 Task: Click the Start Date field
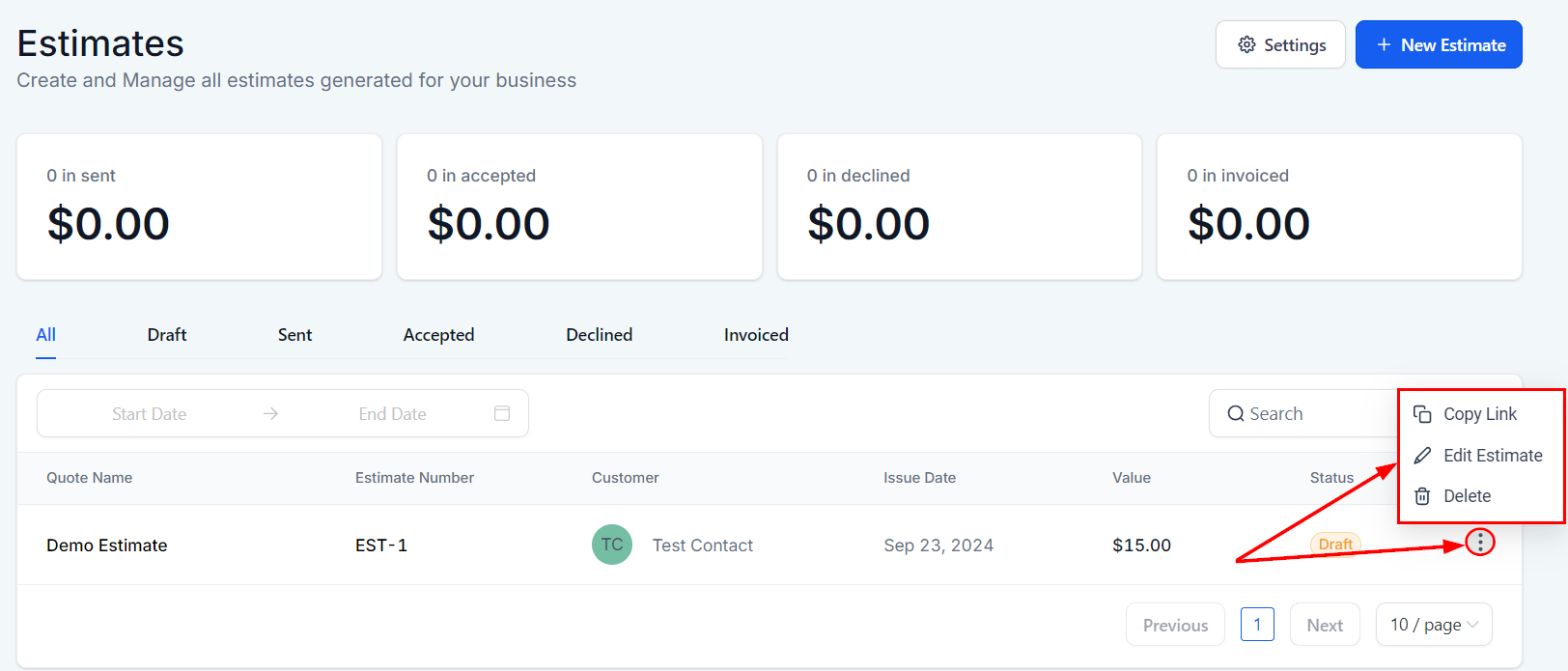click(149, 414)
